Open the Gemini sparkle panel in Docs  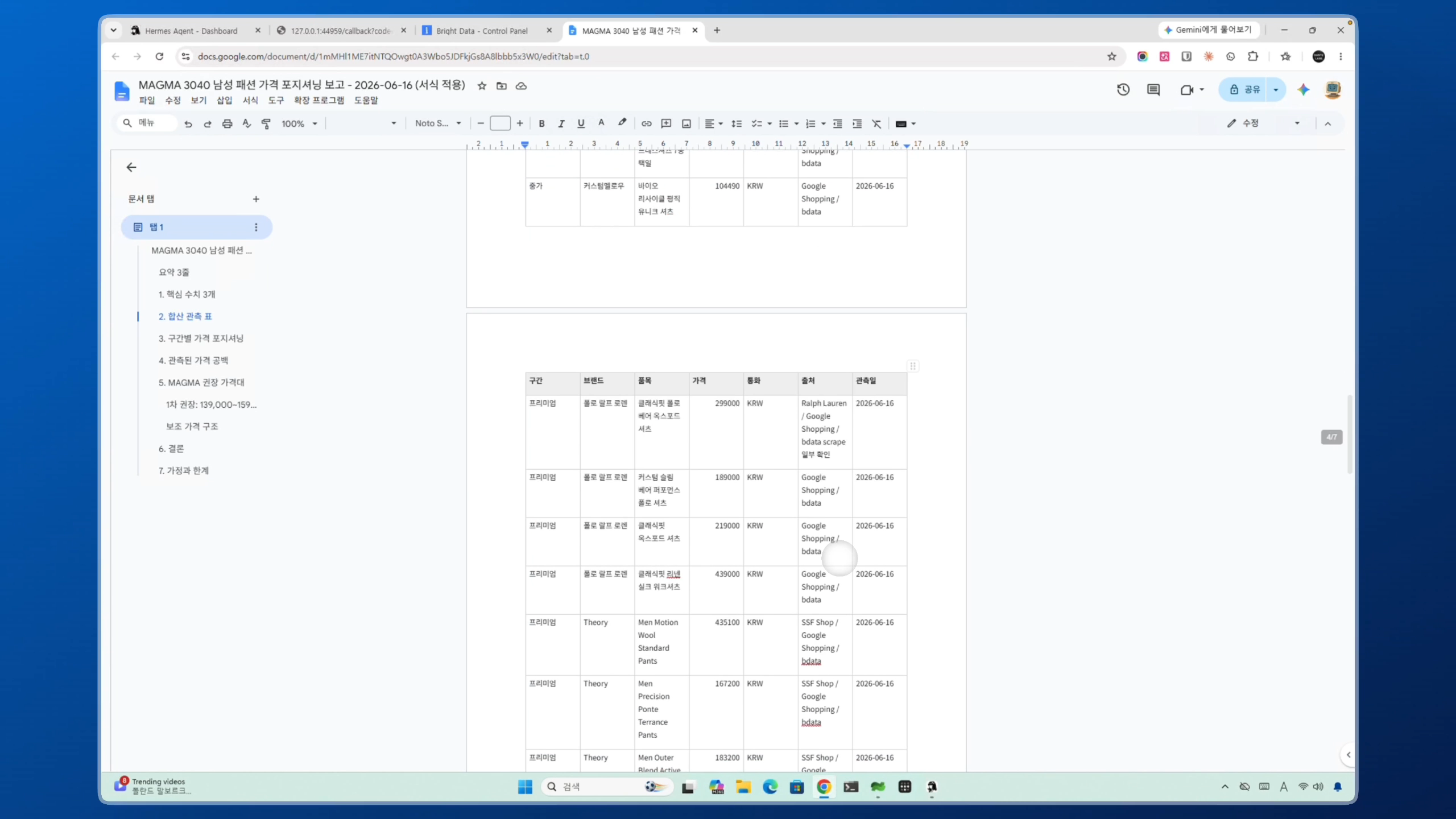[x=1304, y=89]
